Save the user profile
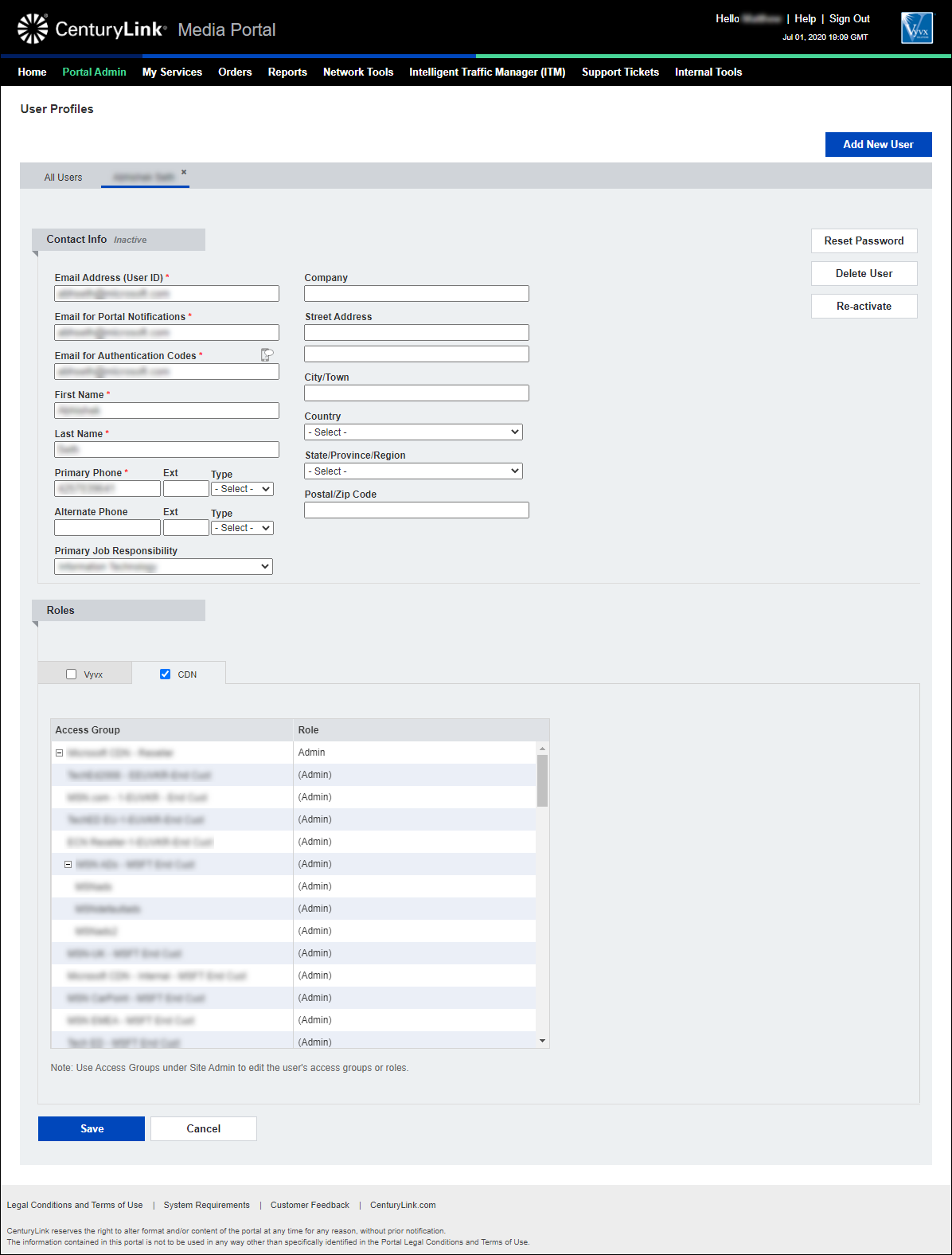This screenshot has height=1255, width=952. (92, 1128)
